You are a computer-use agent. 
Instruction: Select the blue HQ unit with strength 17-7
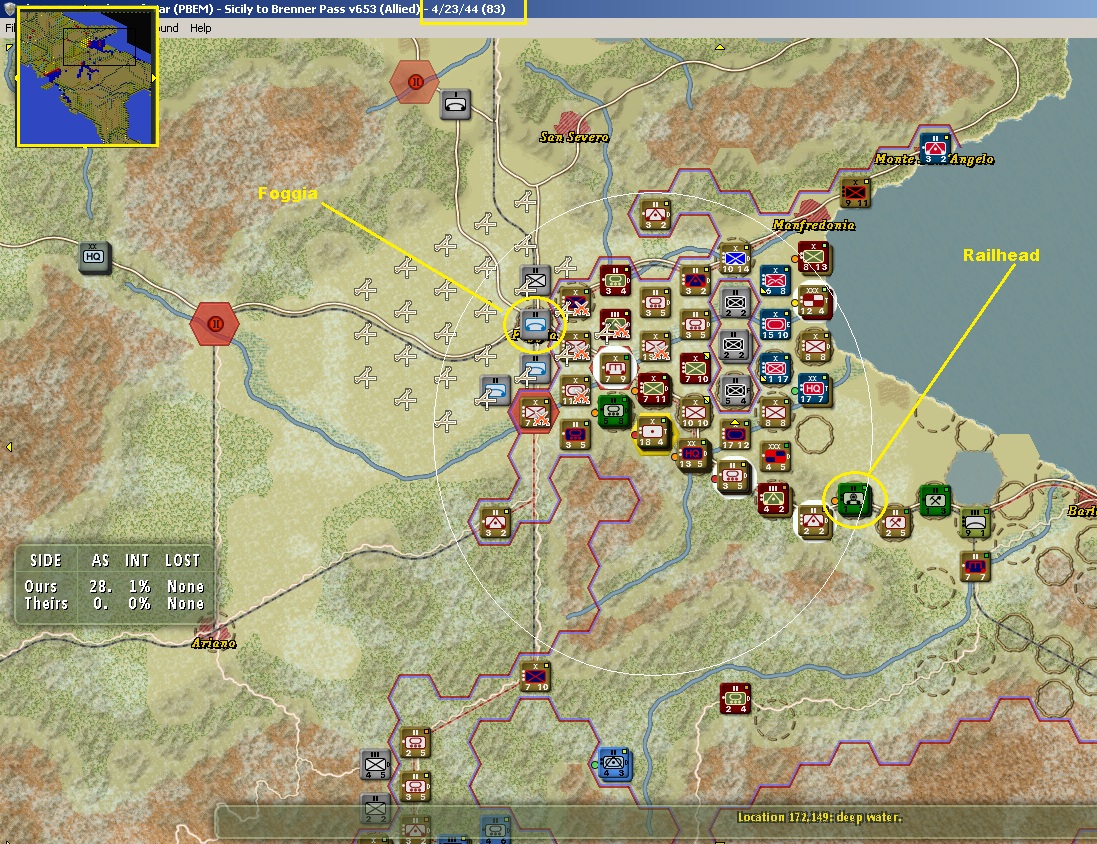[x=814, y=389]
